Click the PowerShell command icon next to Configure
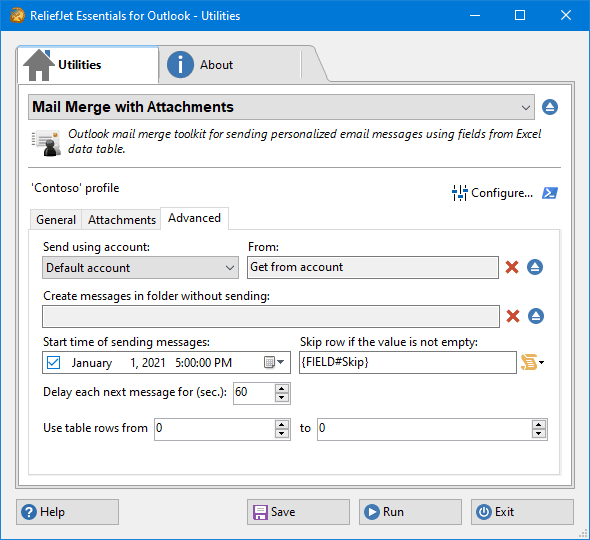Image resolution: width=590 pixels, height=540 pixels. pyautogui.click(x=550, y=193)
